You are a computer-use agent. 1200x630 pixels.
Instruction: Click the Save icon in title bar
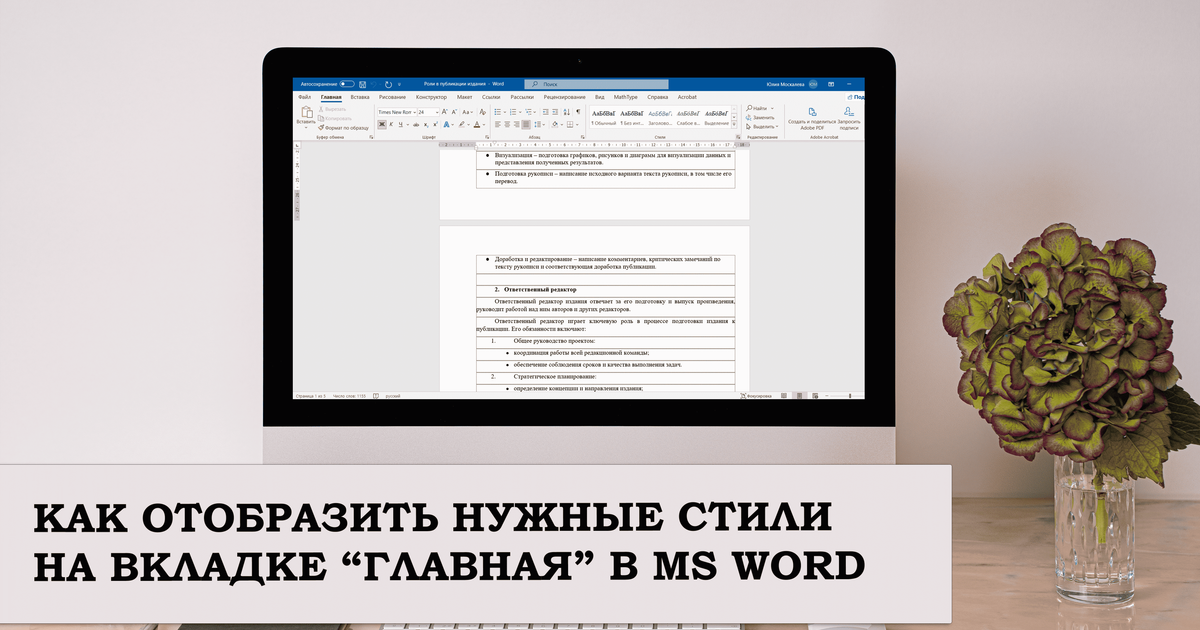click(x=363, y=84)
